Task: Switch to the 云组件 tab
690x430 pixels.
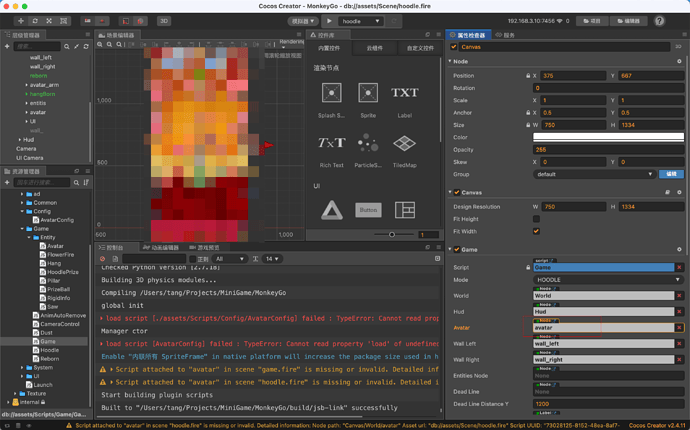Action: [x=374, y=48]
